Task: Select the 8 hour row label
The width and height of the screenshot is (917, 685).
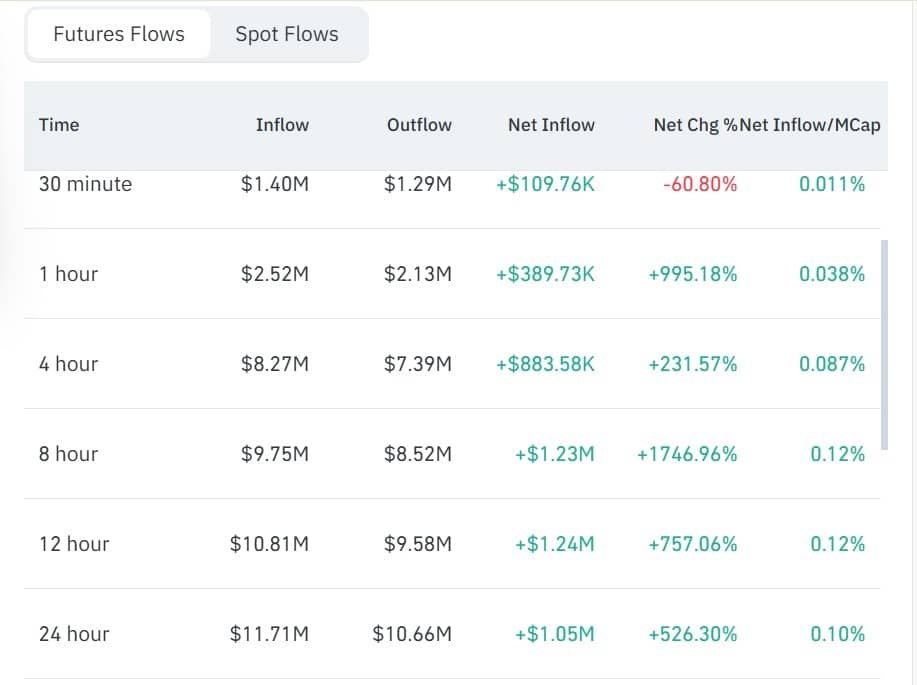Action: (x=68, y=454)
